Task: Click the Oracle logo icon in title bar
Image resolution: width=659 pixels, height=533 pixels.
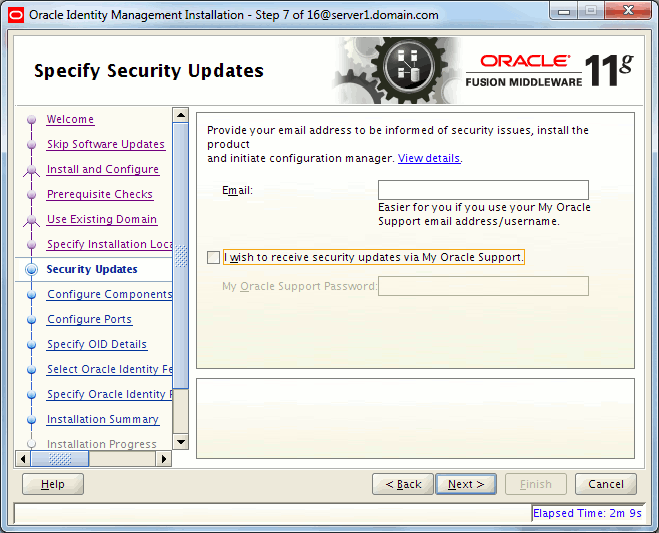Action: [16, 16]
